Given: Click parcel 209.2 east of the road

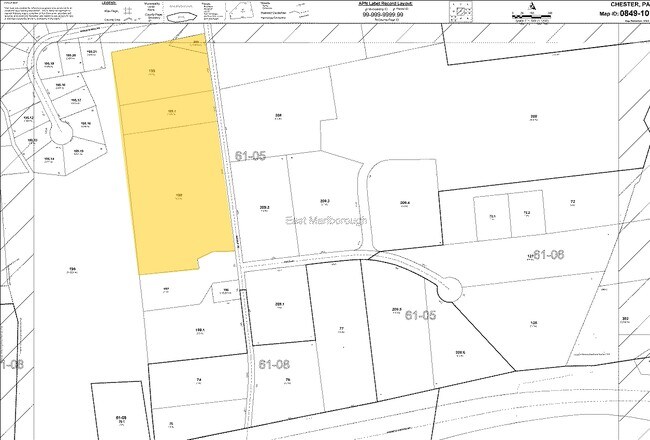Looking at the screenshot, I should pyautogui.click(x=265, y=208).
